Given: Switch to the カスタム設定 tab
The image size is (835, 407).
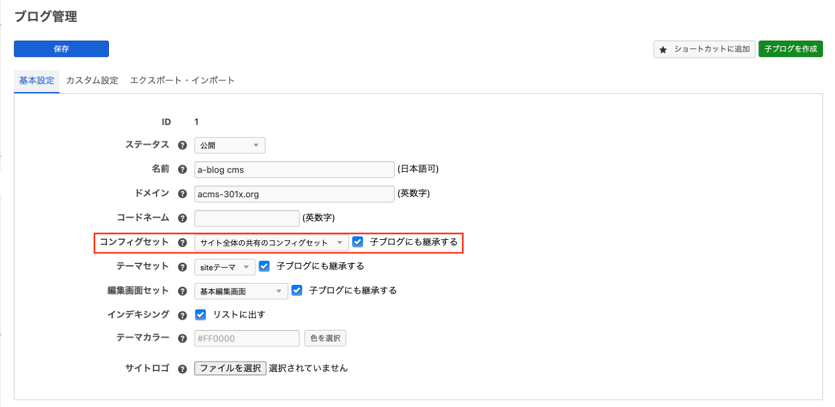Looking at the screenshot, I should [x=92, y=80].
